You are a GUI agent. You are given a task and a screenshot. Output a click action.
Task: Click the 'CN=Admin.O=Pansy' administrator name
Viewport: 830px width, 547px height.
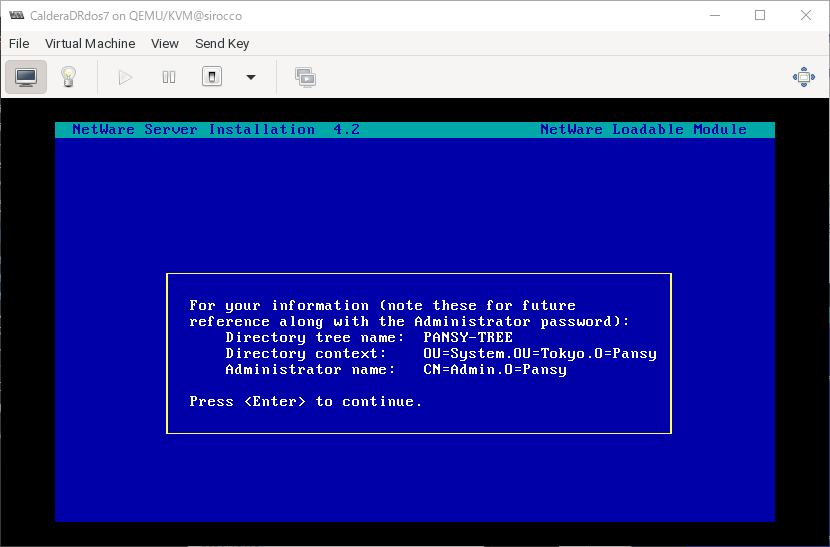[x=495, y=370]
